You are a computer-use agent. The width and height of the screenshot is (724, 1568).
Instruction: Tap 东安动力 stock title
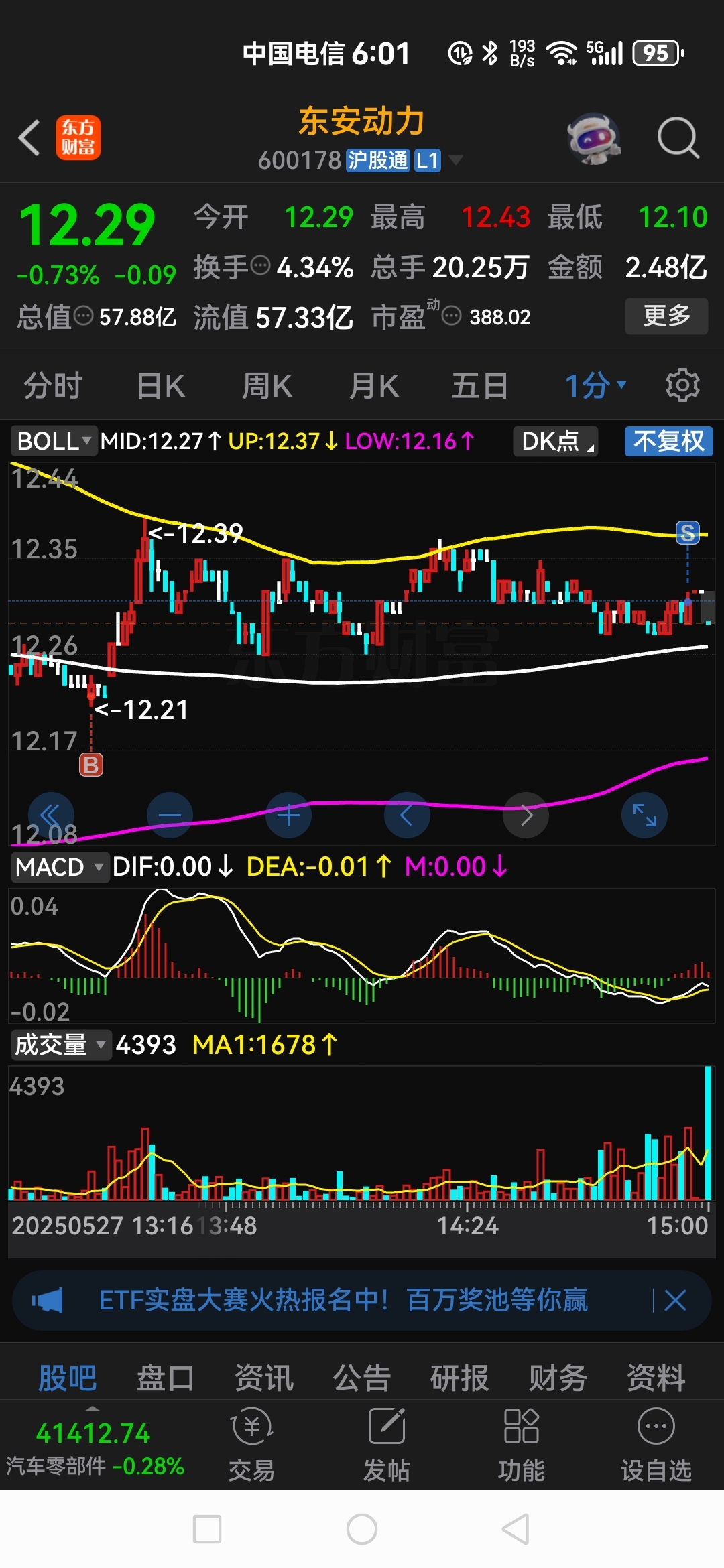coord(362,121)
